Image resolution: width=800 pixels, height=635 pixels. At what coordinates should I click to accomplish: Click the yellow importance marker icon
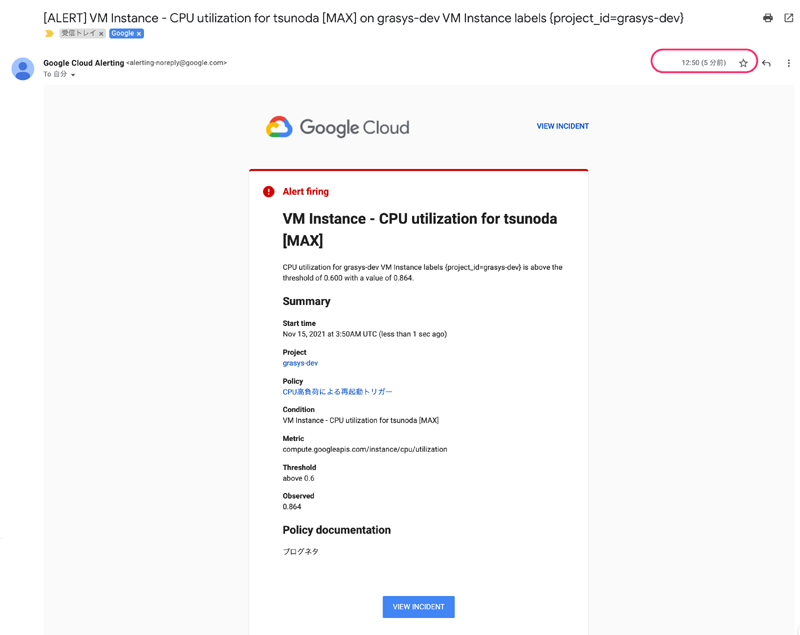coord(49,34)
